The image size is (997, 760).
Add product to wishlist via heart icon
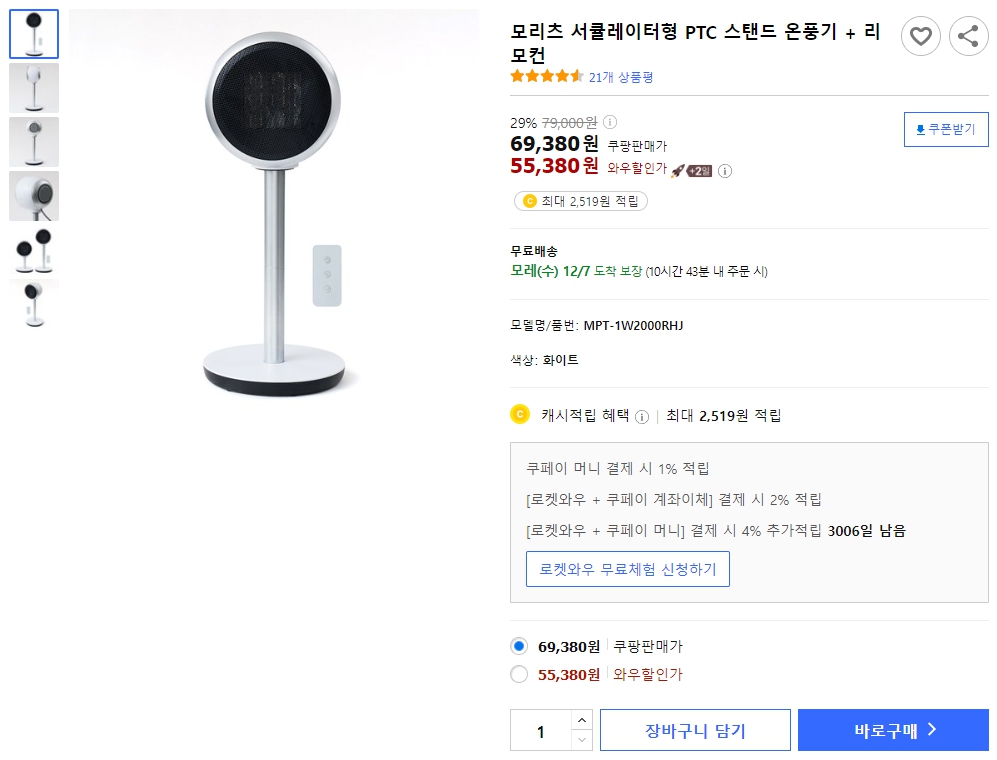coord(921,36)
